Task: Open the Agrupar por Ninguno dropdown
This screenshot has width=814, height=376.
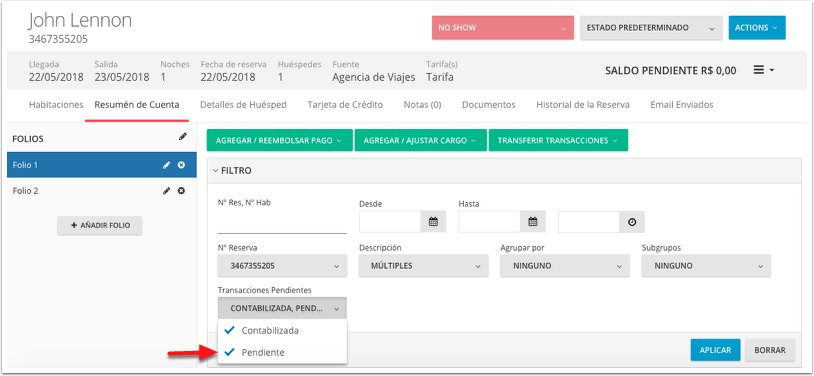Action: (563, 266)
